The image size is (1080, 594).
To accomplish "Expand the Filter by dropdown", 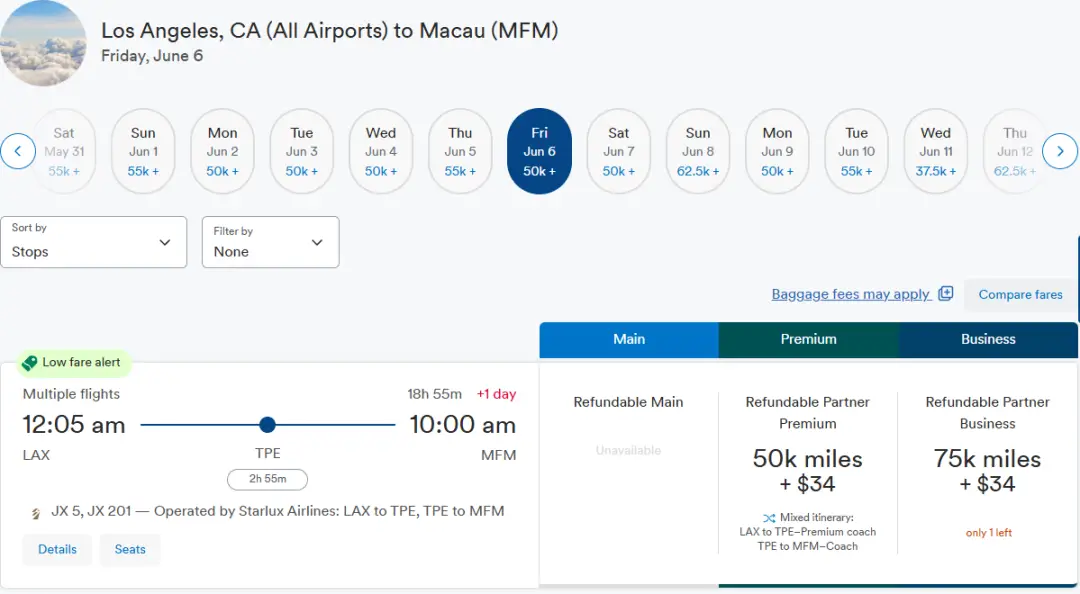I will (x=270, y=242).
